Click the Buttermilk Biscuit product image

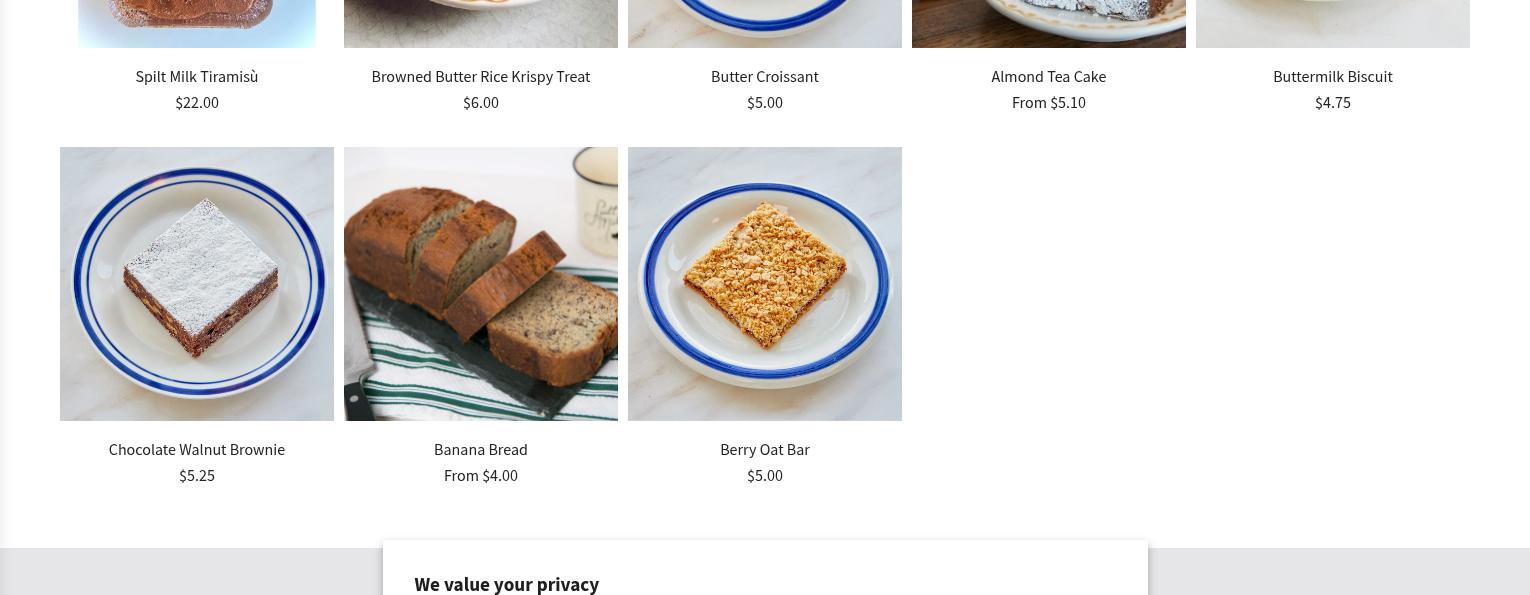click(x=1333, y=23)
